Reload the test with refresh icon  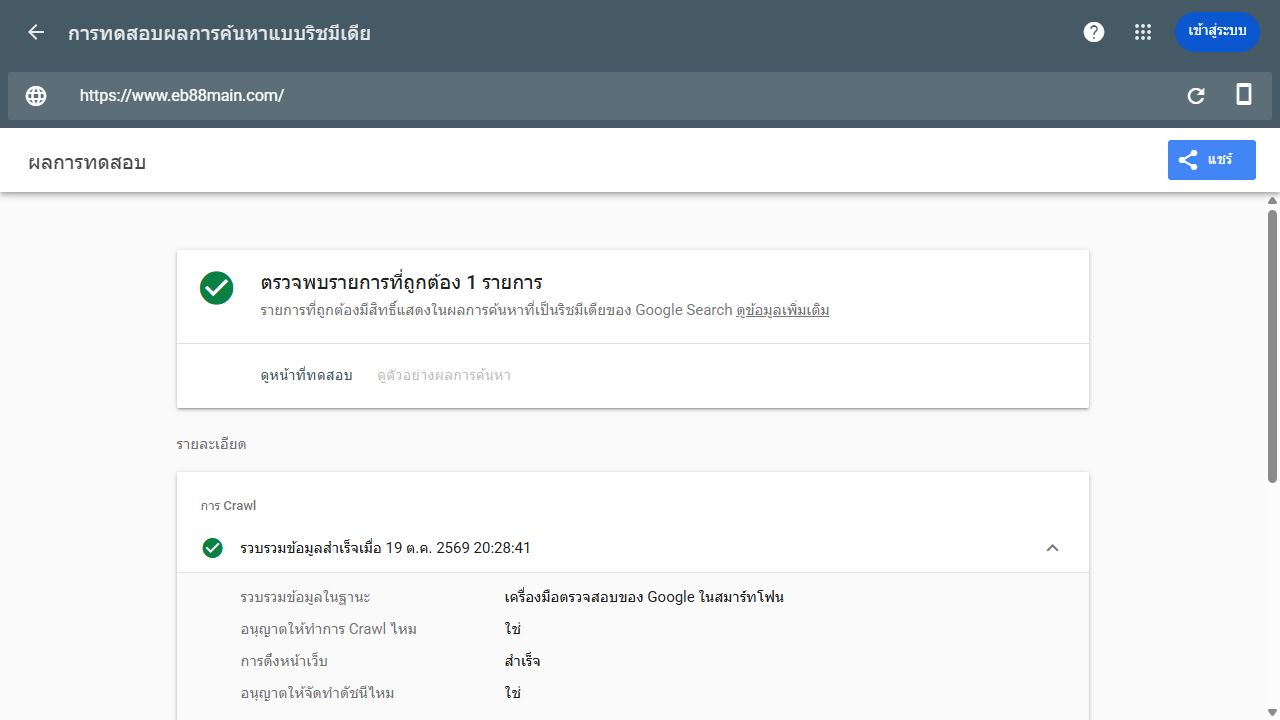coord(1196,96)
